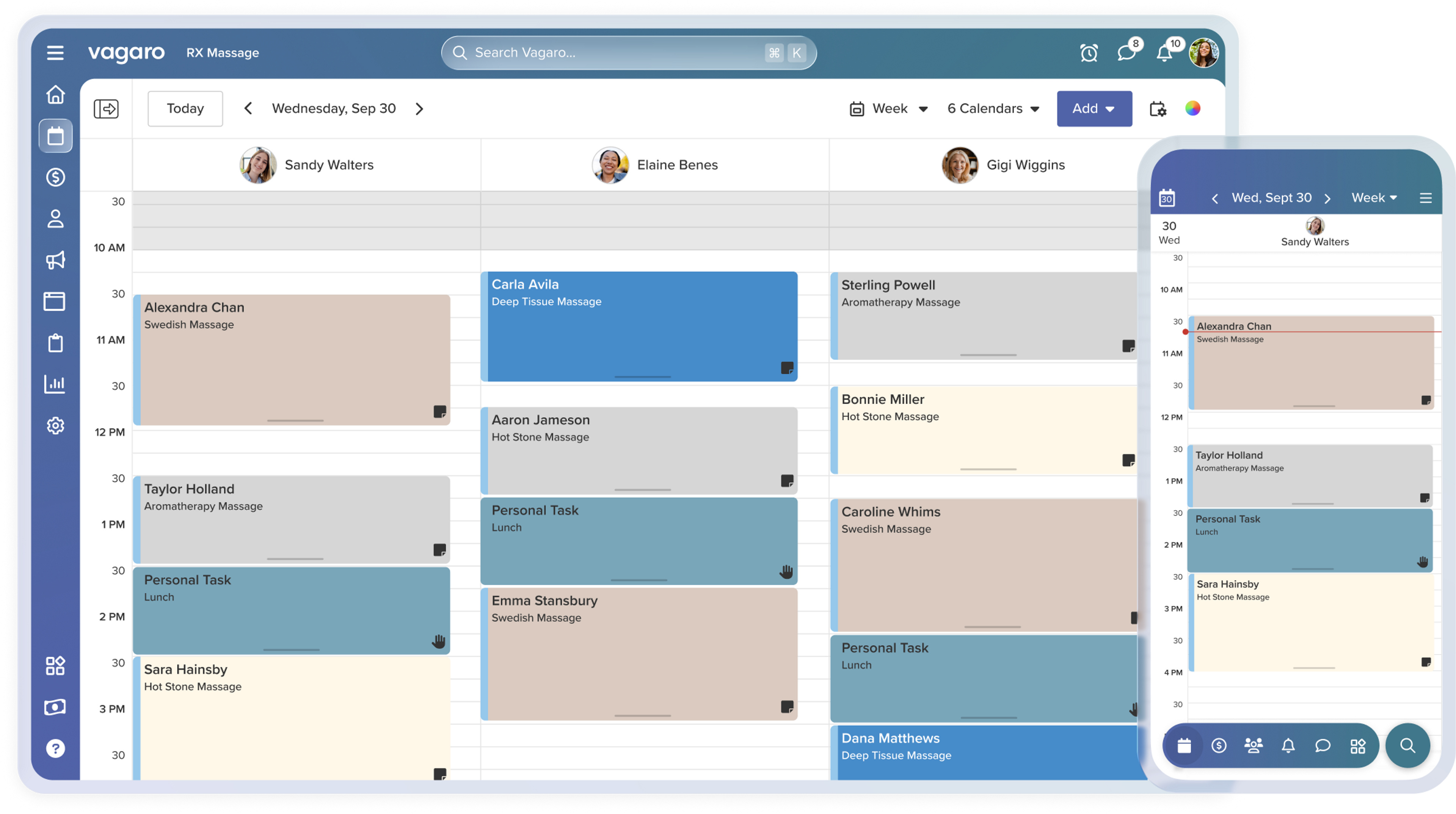
Task: Open Sara Hainsby Hot Stone appointment
Action: pyautogui.click(x=292, y=718)
